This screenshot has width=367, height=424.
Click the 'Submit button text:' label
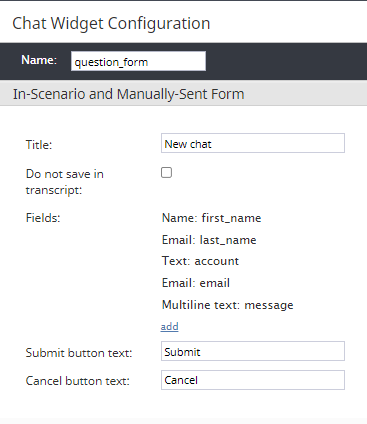coord(79,353)
